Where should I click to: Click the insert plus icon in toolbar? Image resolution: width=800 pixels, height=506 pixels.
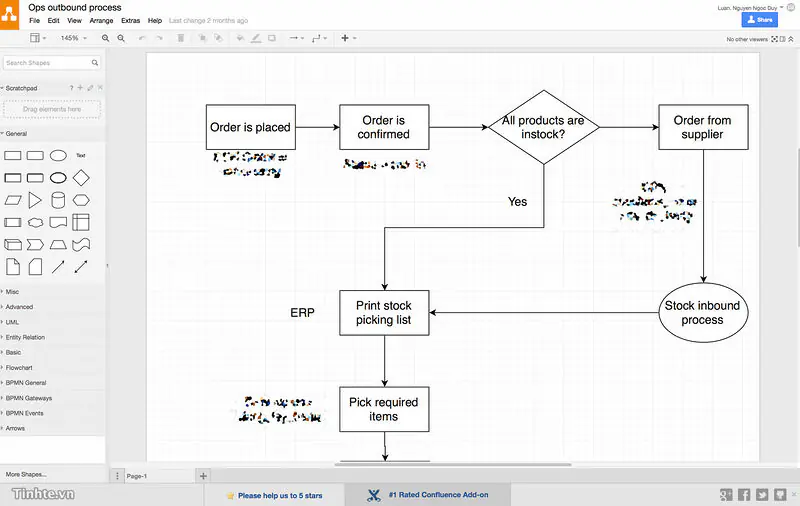pos(345,38)
